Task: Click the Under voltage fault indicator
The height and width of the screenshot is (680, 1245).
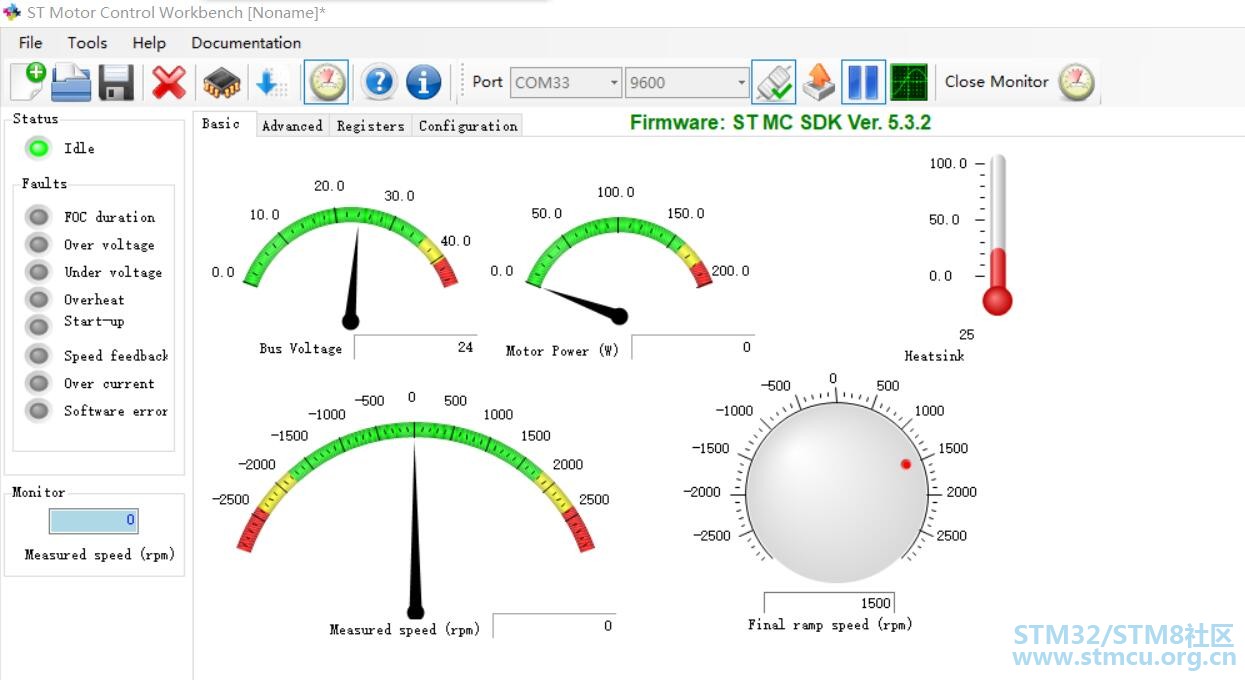Action: pyautogui.click(x=38, y=271)
